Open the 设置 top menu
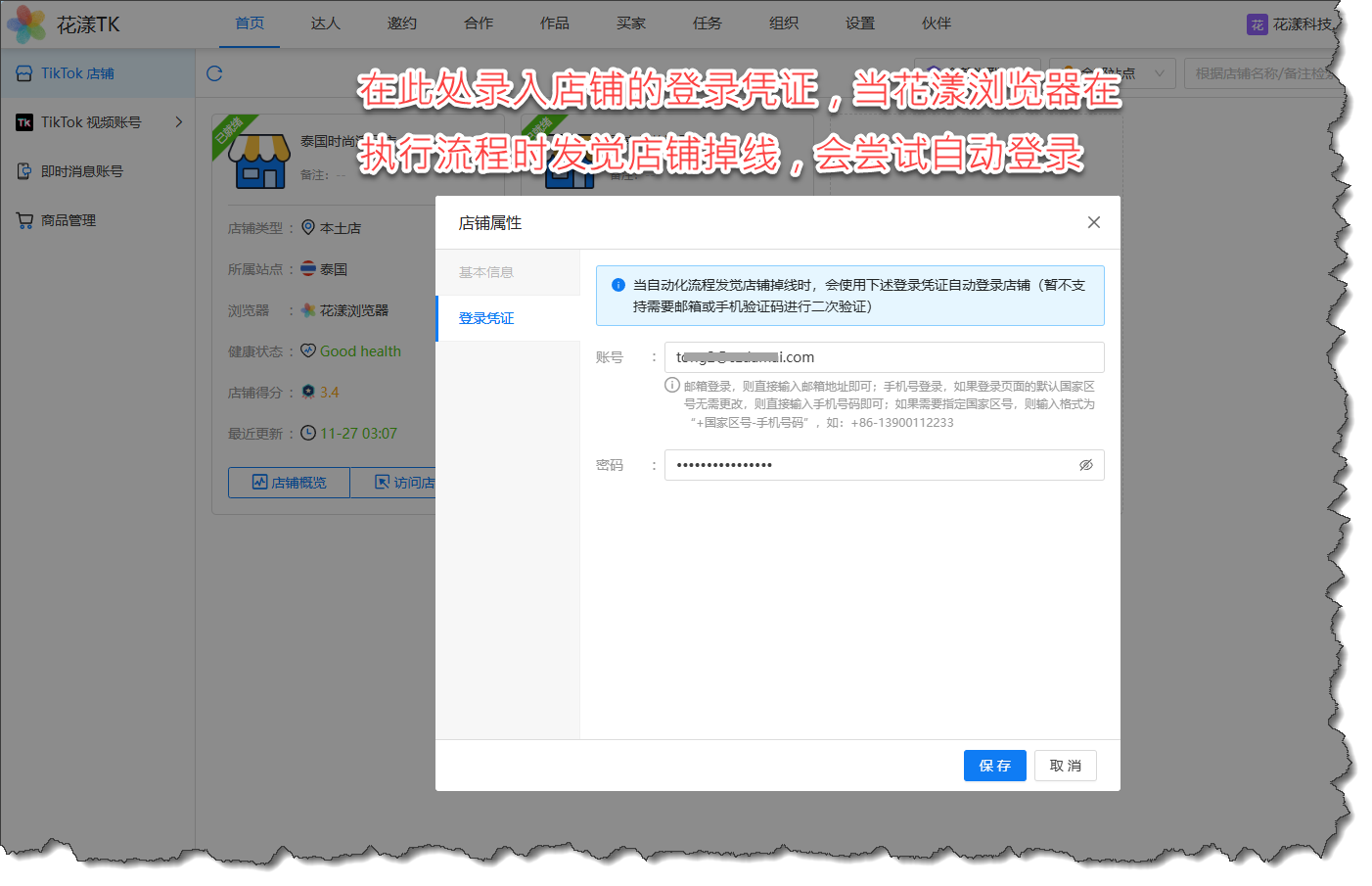The height and width of the screenshot is (886, 1372). click(860, 23)
